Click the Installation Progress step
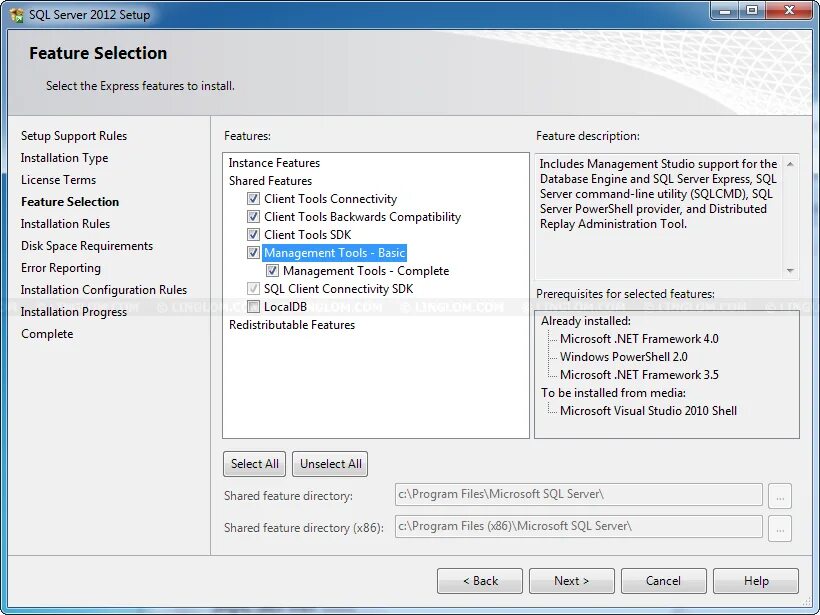The width and height of the screenshot is (820, 615). tap(74, 312)
